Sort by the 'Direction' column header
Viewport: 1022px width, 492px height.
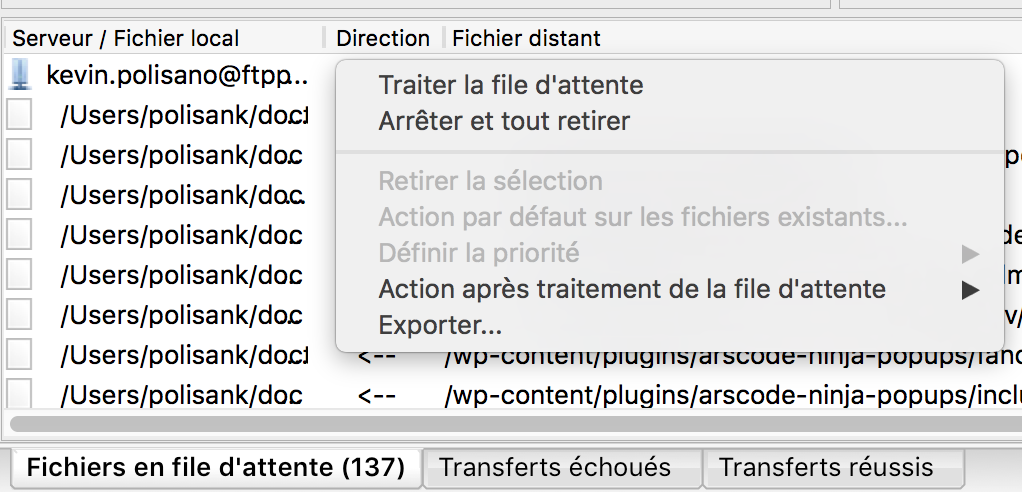point(383,38)
